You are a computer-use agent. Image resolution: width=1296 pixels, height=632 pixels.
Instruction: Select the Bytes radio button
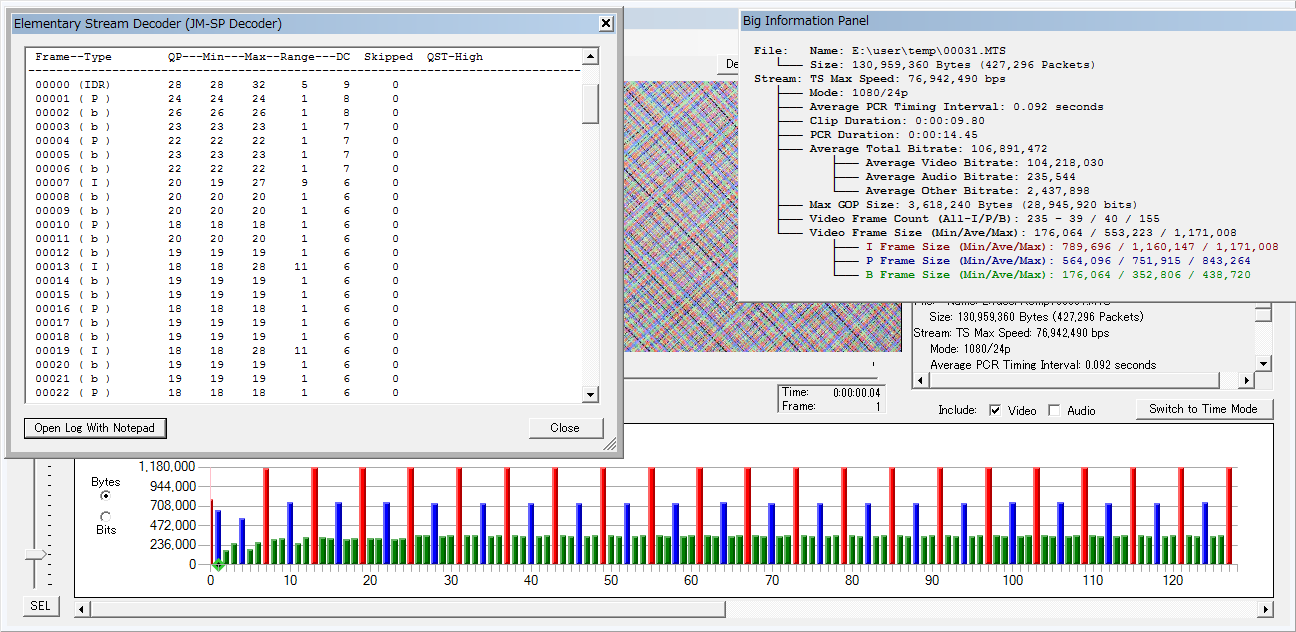106,495
